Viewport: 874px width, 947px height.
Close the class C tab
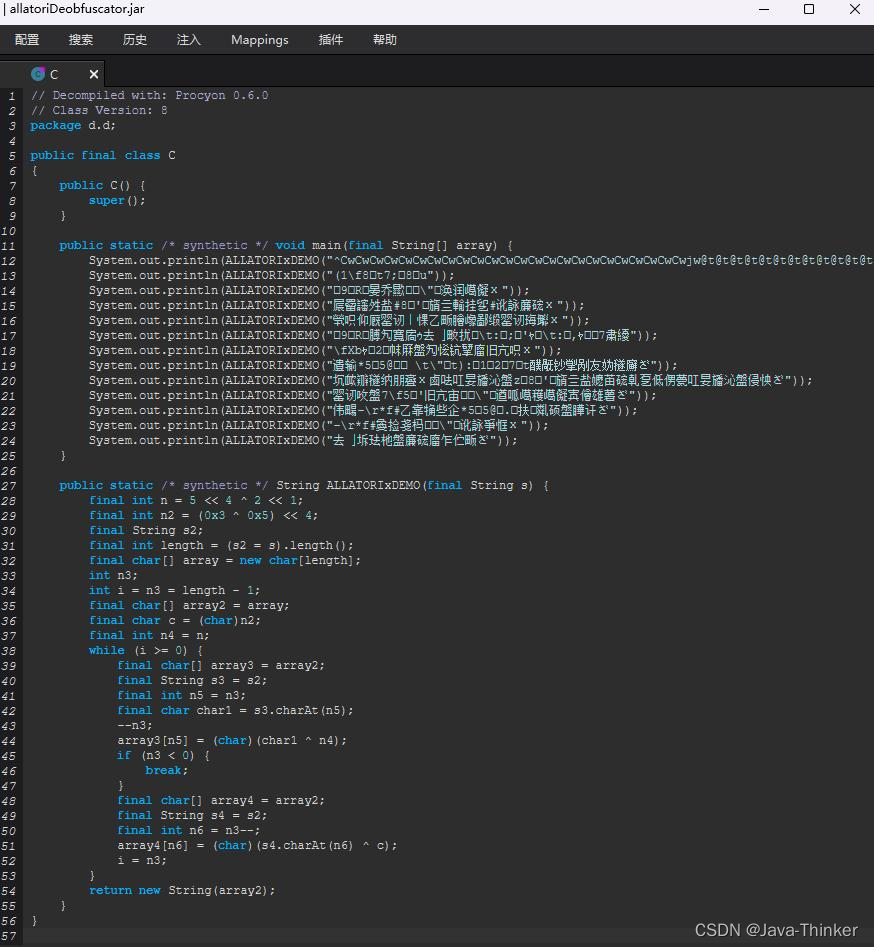pos(94,74)
